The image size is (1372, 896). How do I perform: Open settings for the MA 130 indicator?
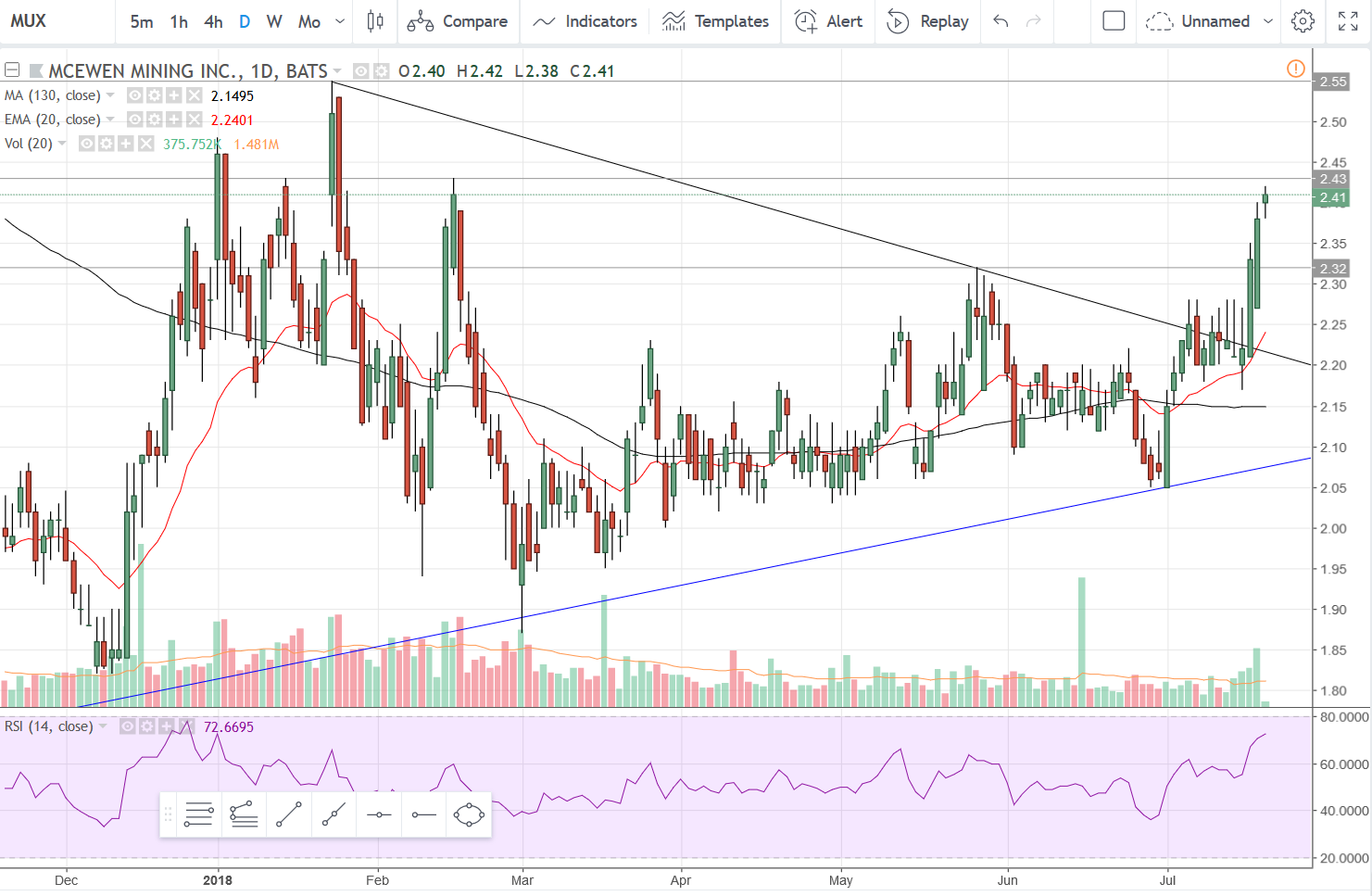tap(154, 95)
